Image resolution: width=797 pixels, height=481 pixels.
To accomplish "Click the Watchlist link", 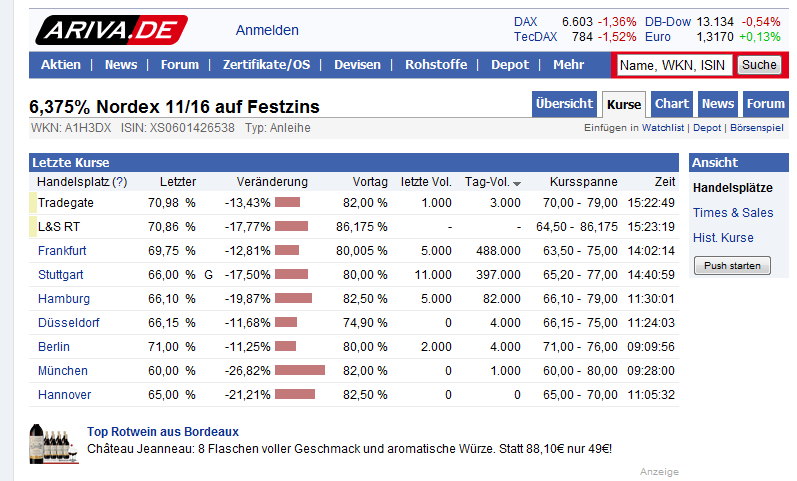I will pos(663,128).
